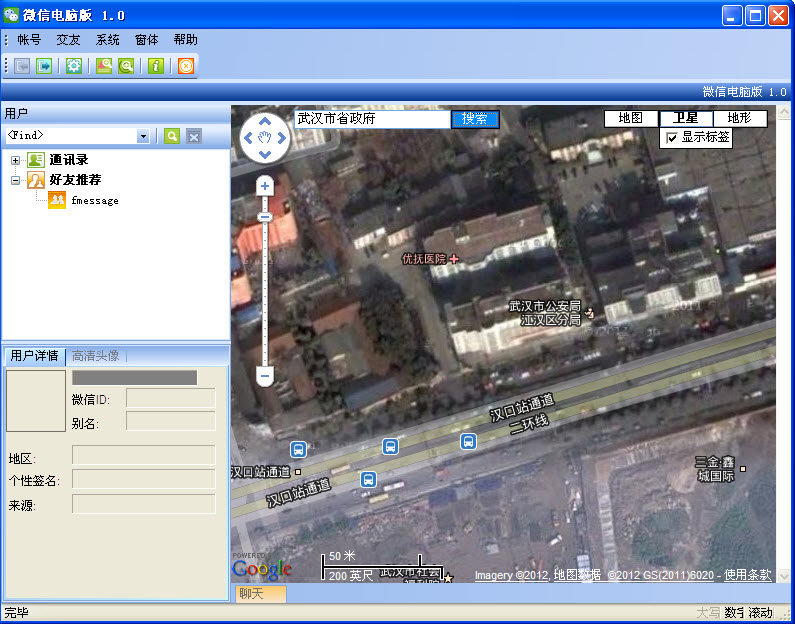
Task: Uncheck the 显示标签 checkbox
Action: 672,138
